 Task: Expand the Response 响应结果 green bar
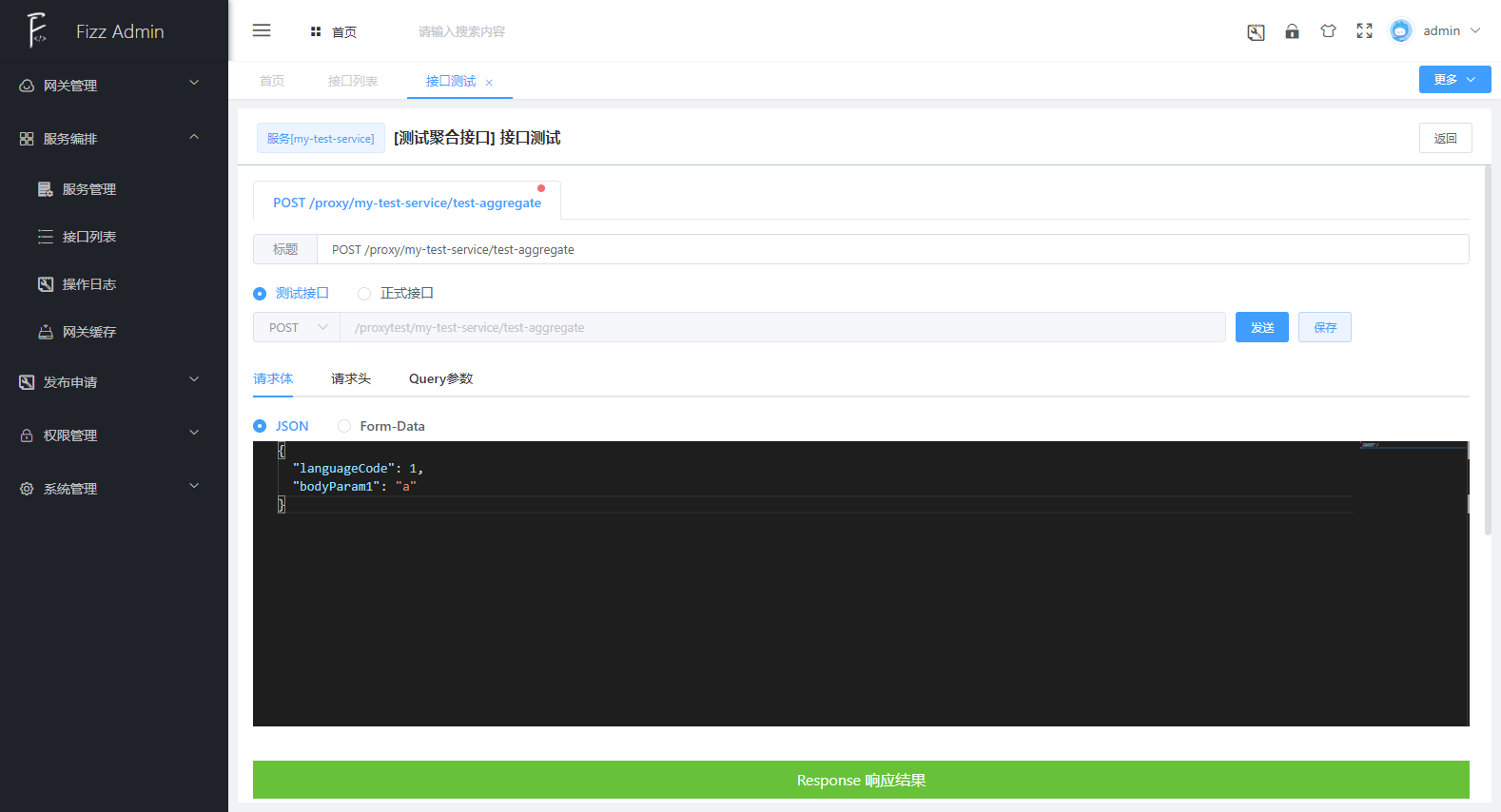click(x=861, y=780)
